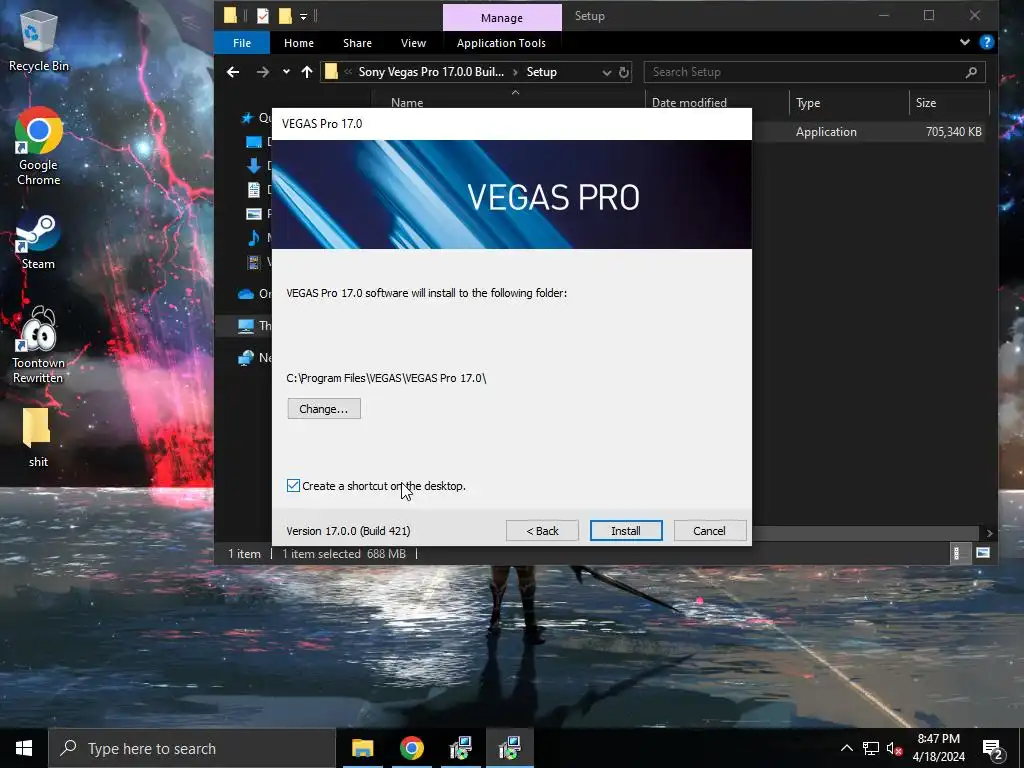Select the Downloads arrow icon in sidebar
Screen dimensions: 1024x768
coord(254,166)
